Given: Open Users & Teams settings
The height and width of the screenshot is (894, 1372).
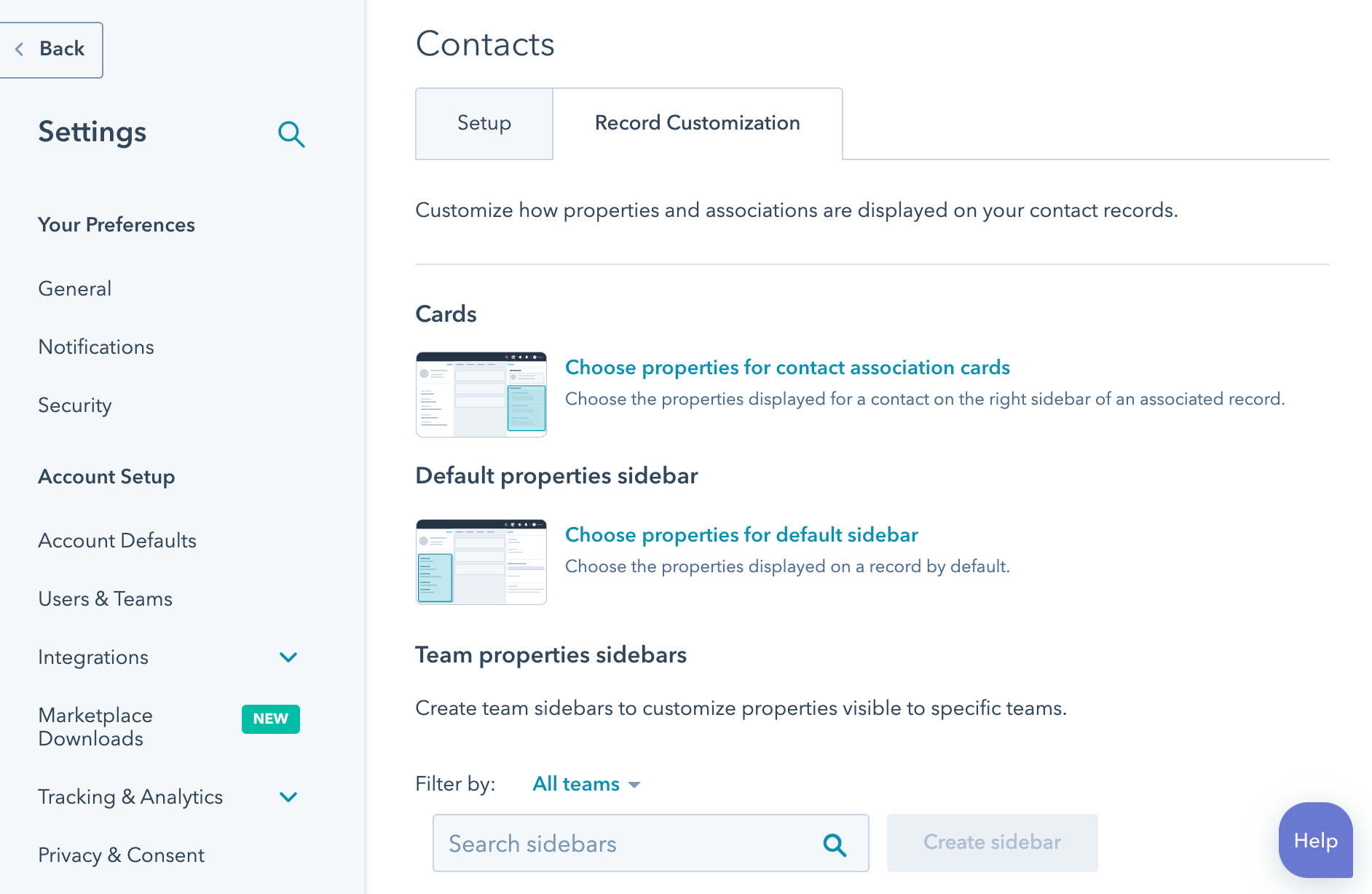Looking at the screenshot, I should tap(105, 598).
